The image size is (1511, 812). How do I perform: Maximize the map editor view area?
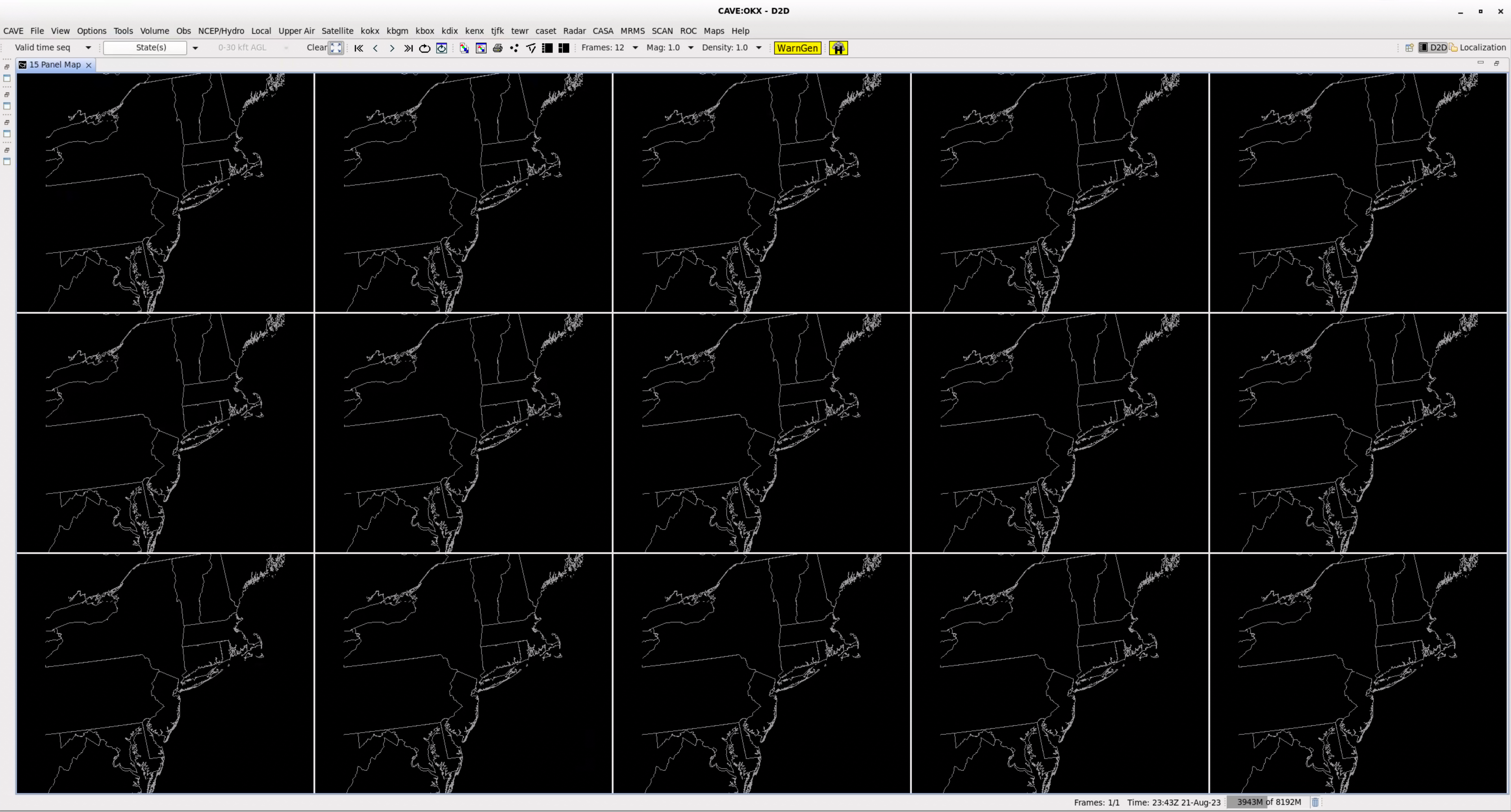pos(1496,63)
